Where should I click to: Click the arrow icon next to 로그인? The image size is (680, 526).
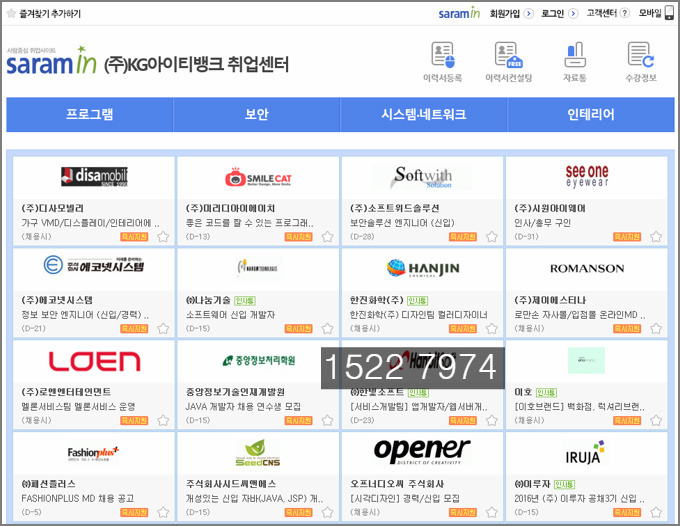[x=573, y=13]
